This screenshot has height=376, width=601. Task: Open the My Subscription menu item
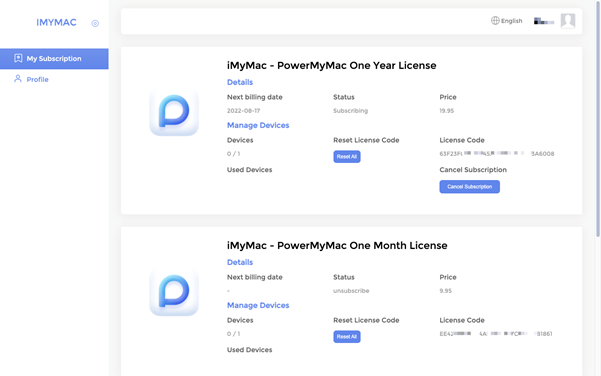(54, 59)
